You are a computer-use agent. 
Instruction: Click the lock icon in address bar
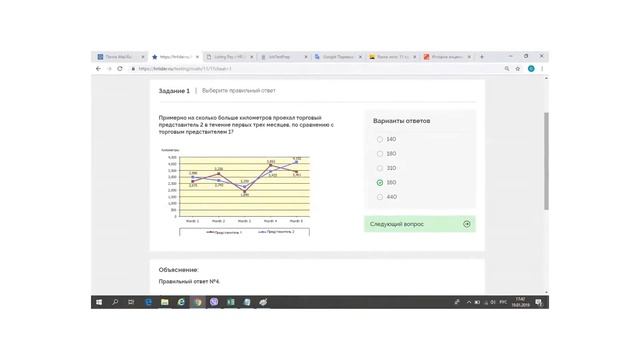point(133,69)
